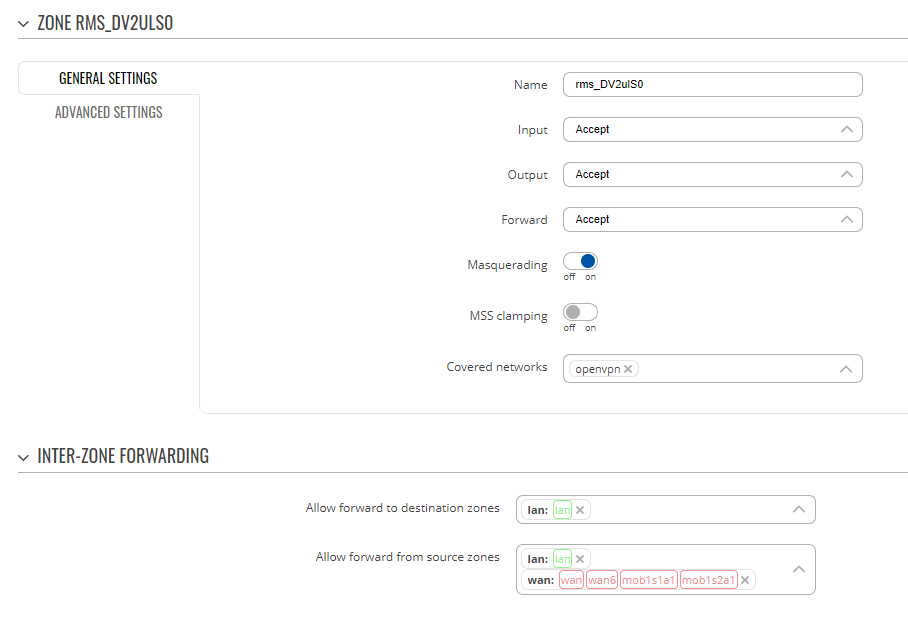Click into the zone Name field

click(x=713, y=85)
